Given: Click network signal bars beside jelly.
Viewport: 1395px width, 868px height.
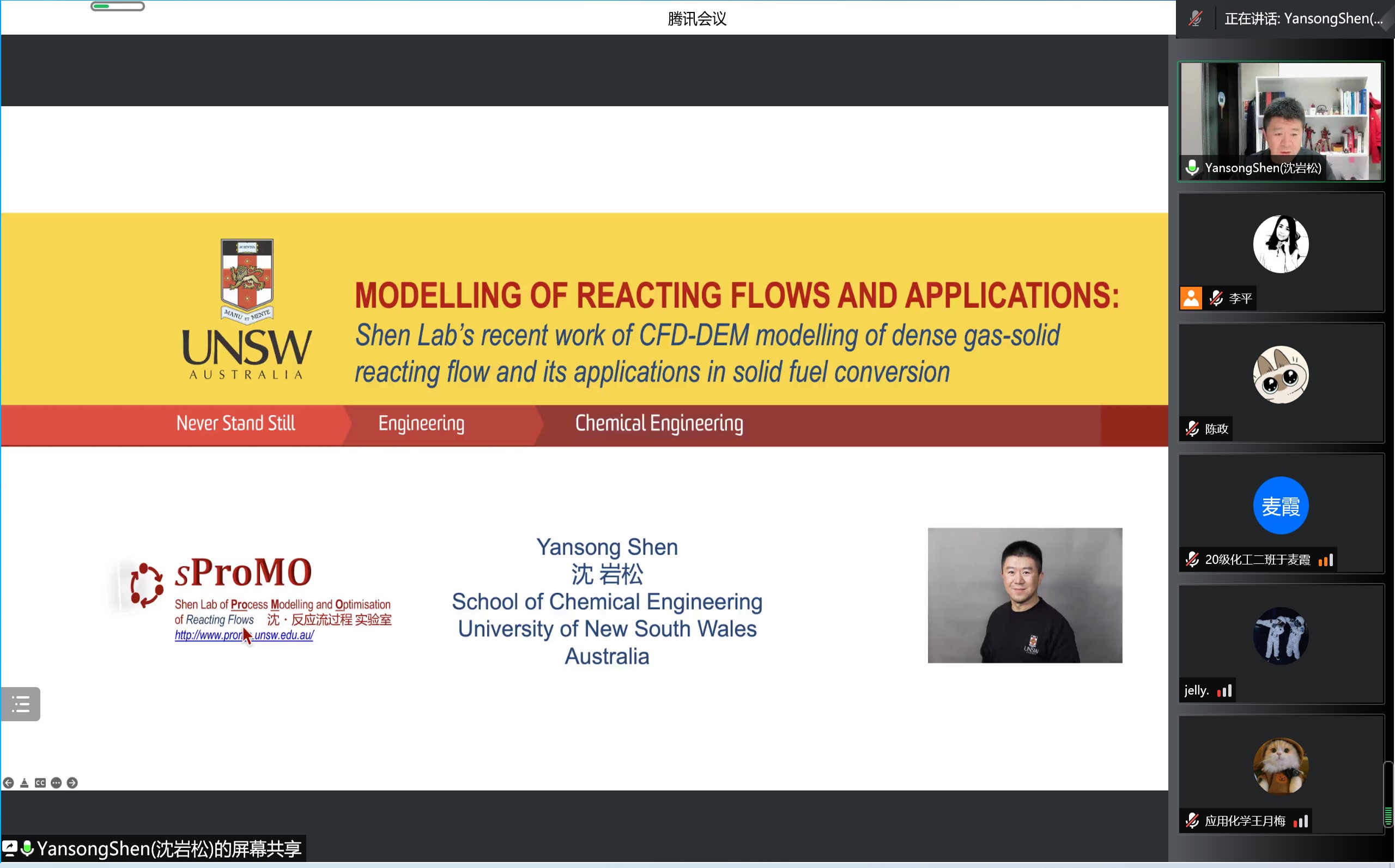Looking at the screenshot, I should point(1224,690).
